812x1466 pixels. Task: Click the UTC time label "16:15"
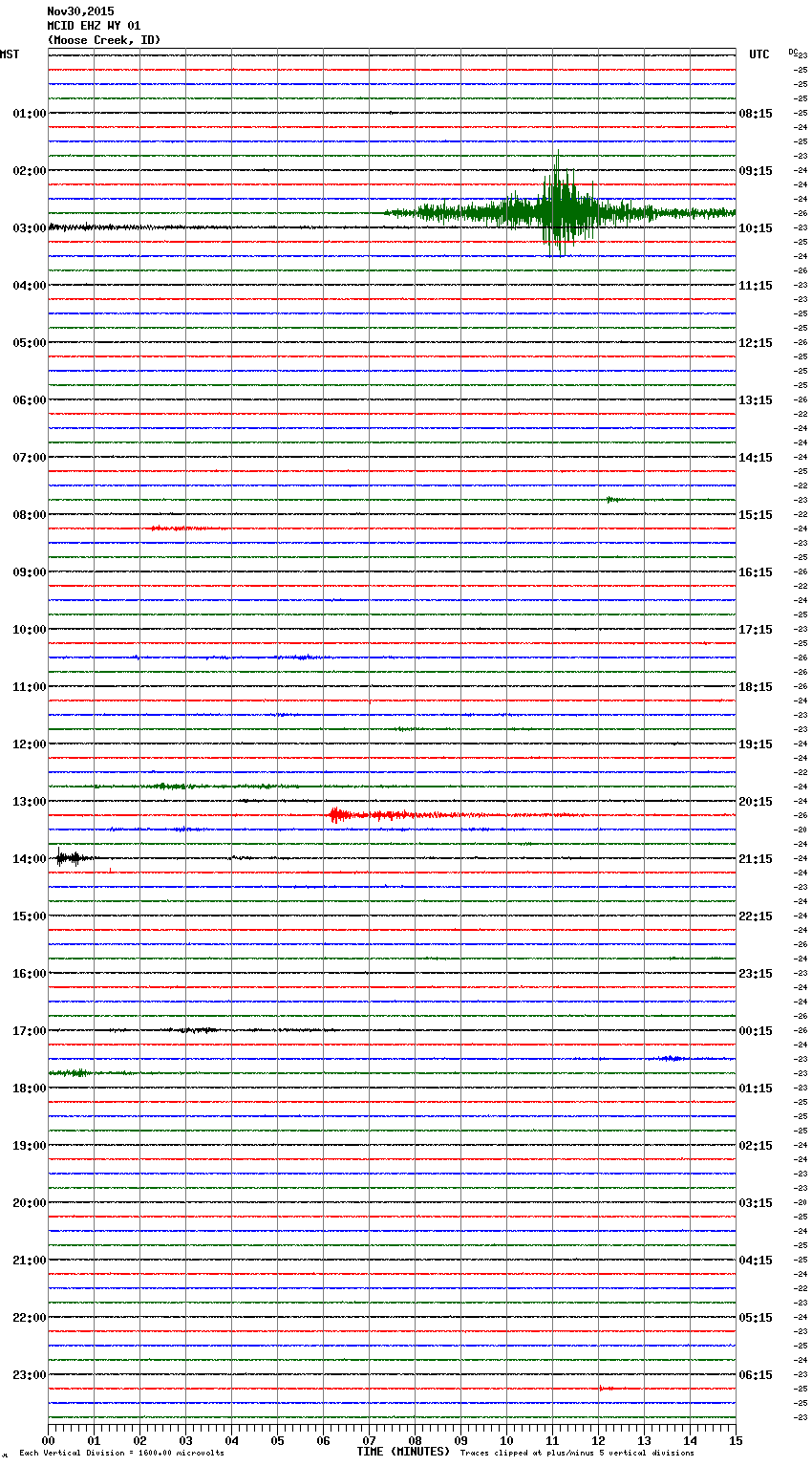756,572
